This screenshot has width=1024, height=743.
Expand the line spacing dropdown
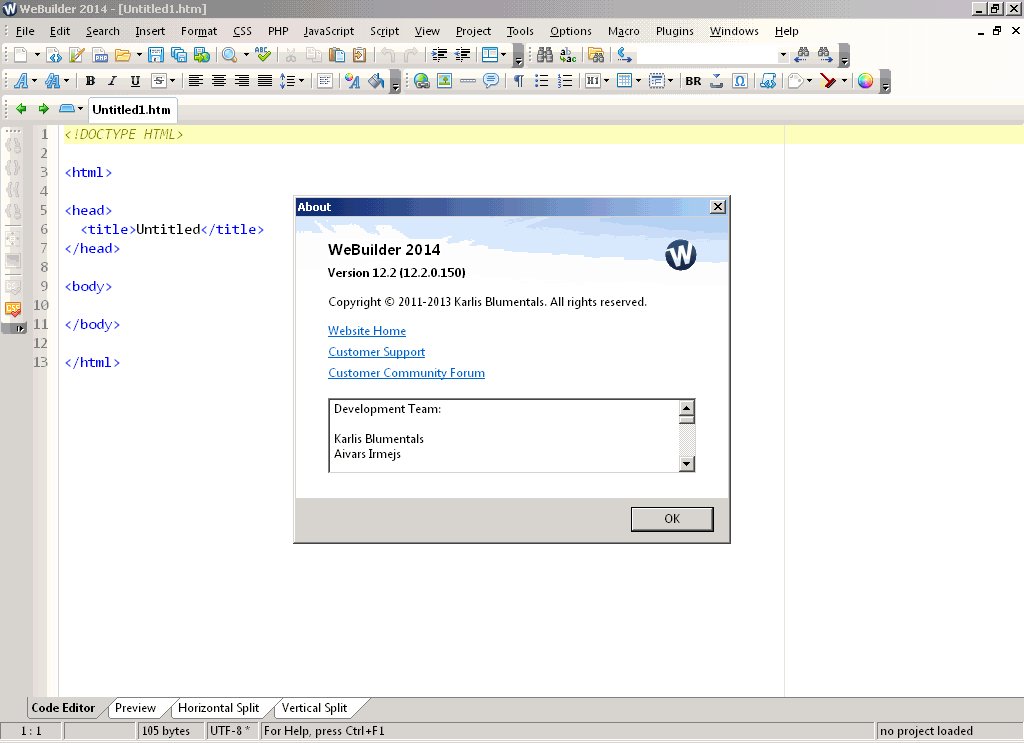(301, 81)
